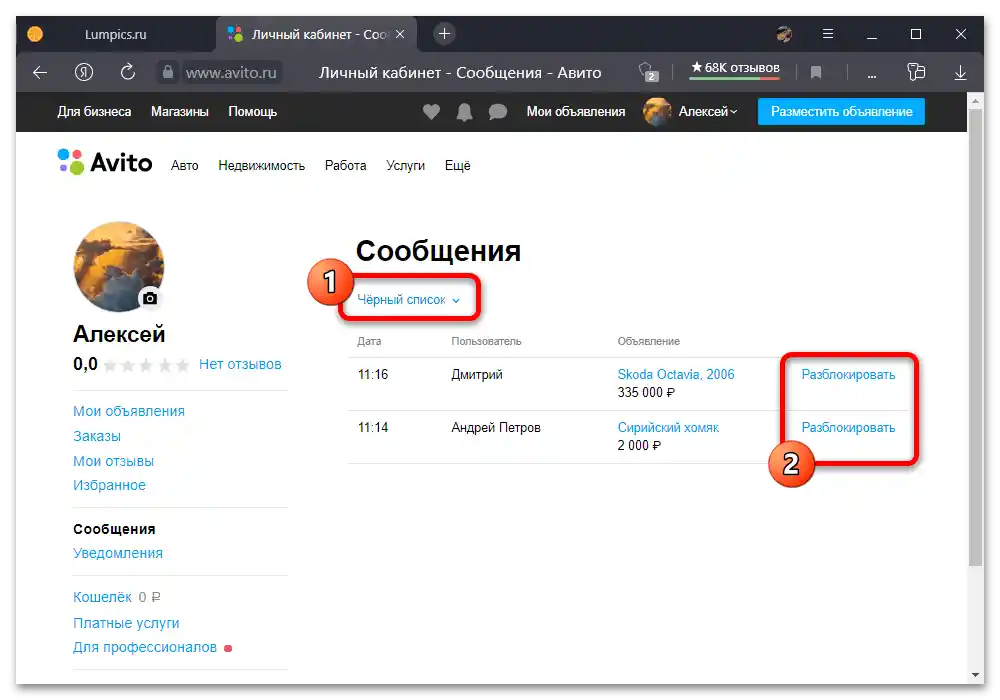Click the padlock site security icon

tap(168, 72)
